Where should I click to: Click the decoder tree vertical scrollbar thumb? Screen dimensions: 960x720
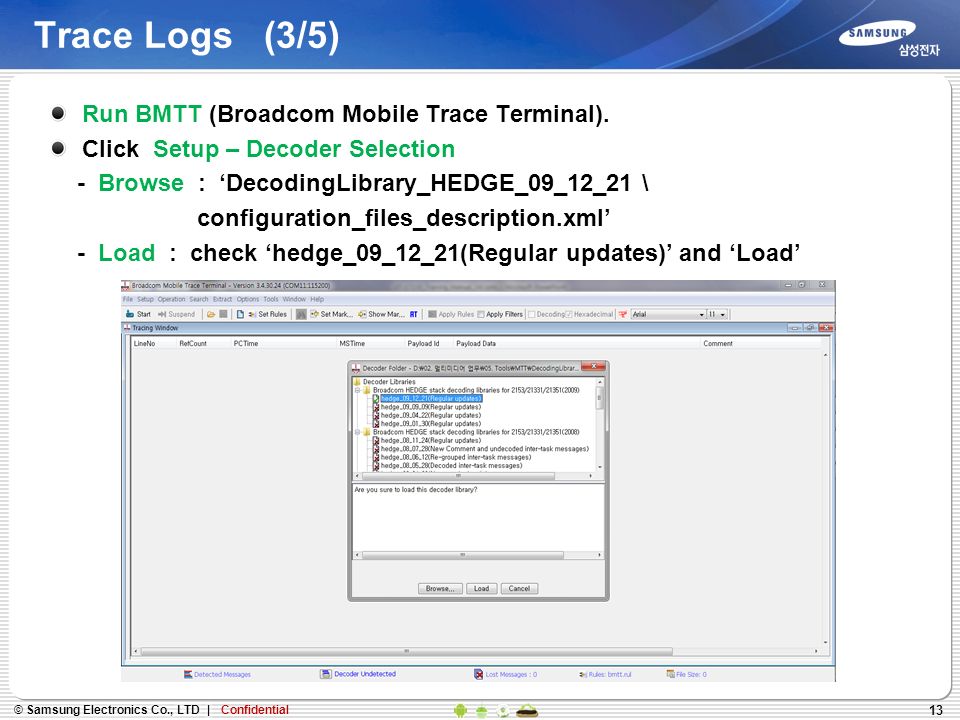599,400
